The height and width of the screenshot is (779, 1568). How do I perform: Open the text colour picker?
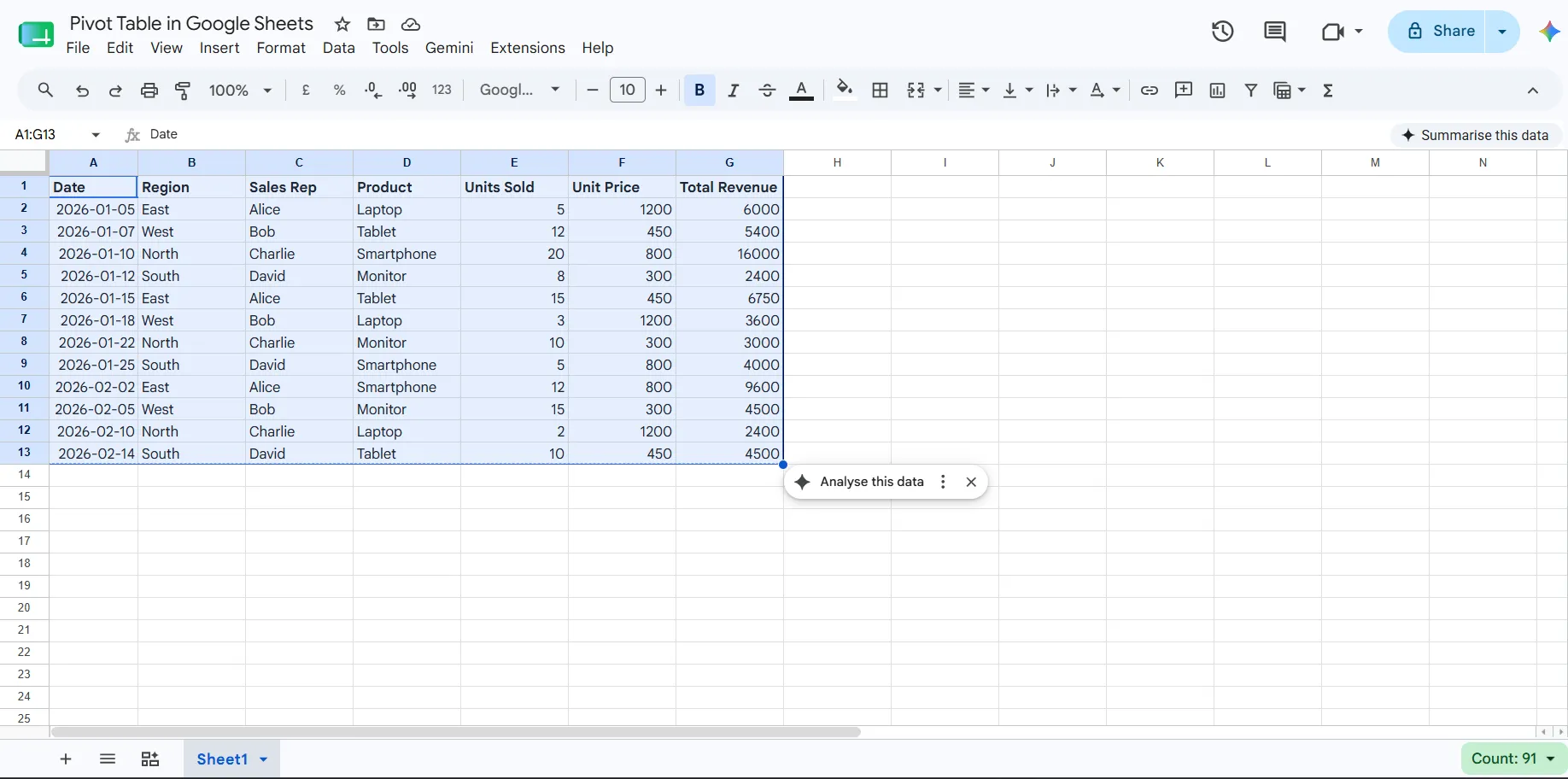click(x=801, y=90)
